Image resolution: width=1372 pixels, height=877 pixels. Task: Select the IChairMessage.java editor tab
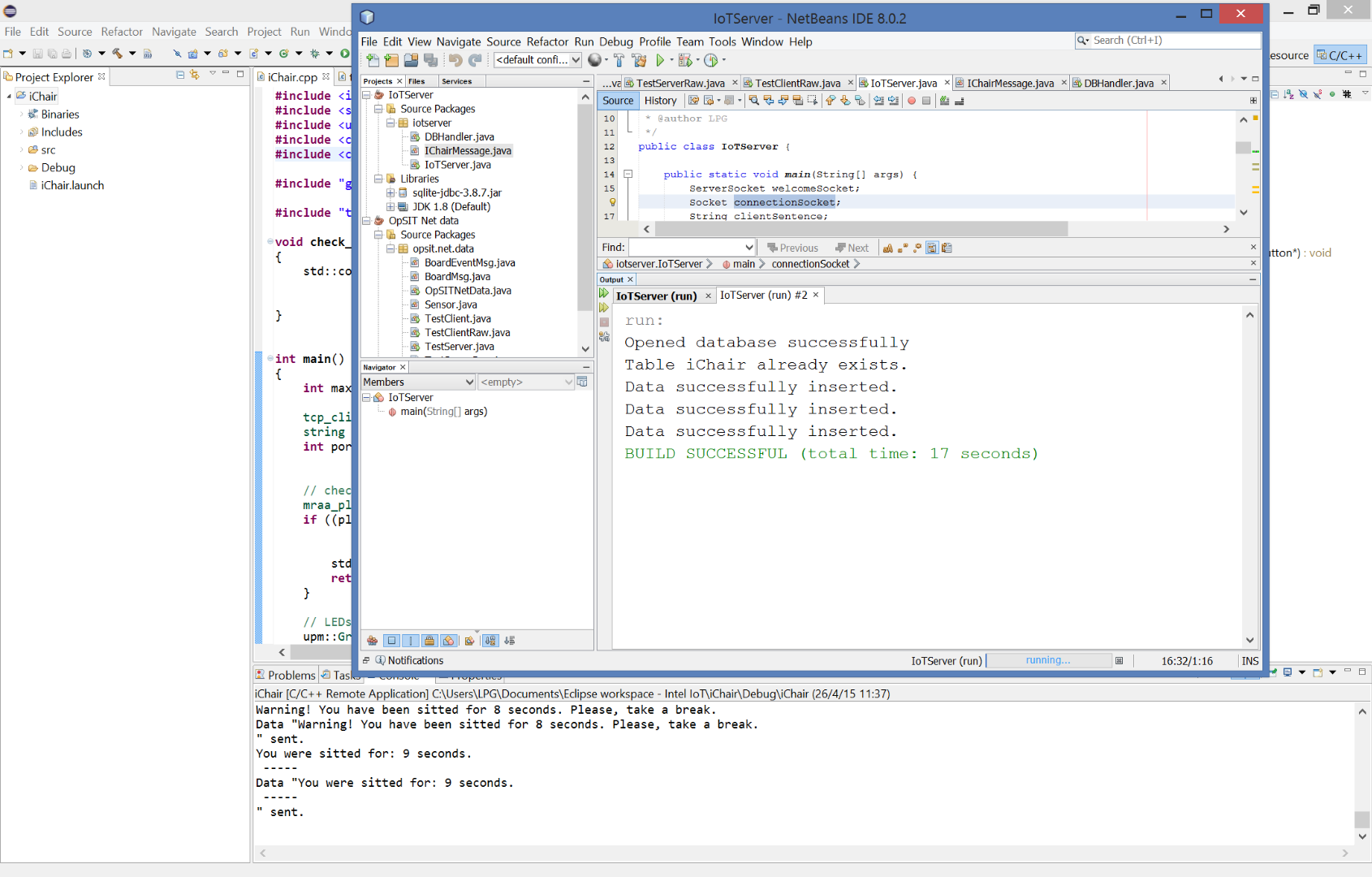pos(1010,83)
